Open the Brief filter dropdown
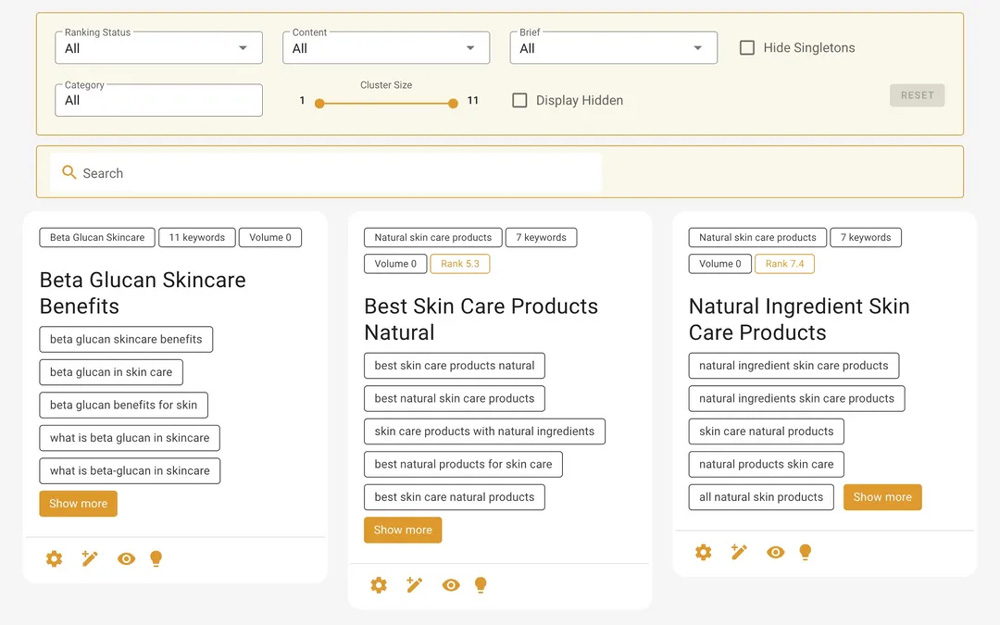1000x625 pixels. [613, 48]
